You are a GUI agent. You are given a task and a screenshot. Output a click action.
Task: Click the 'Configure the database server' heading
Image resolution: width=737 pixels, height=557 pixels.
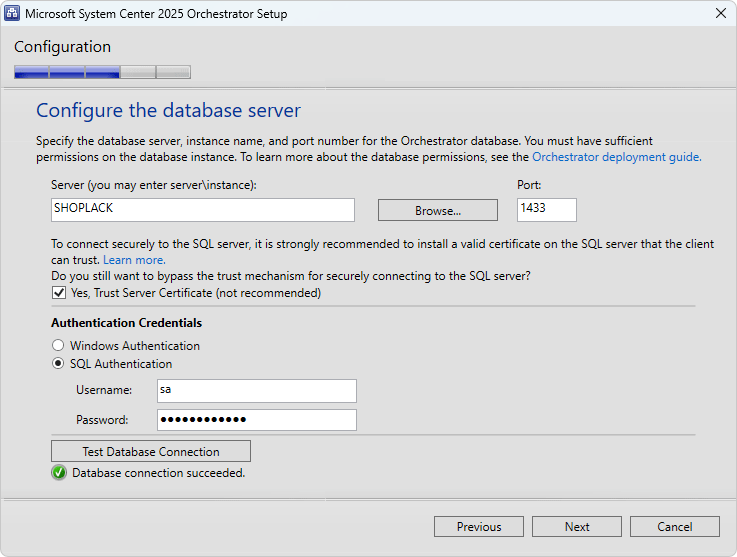[x=168, y=110]
